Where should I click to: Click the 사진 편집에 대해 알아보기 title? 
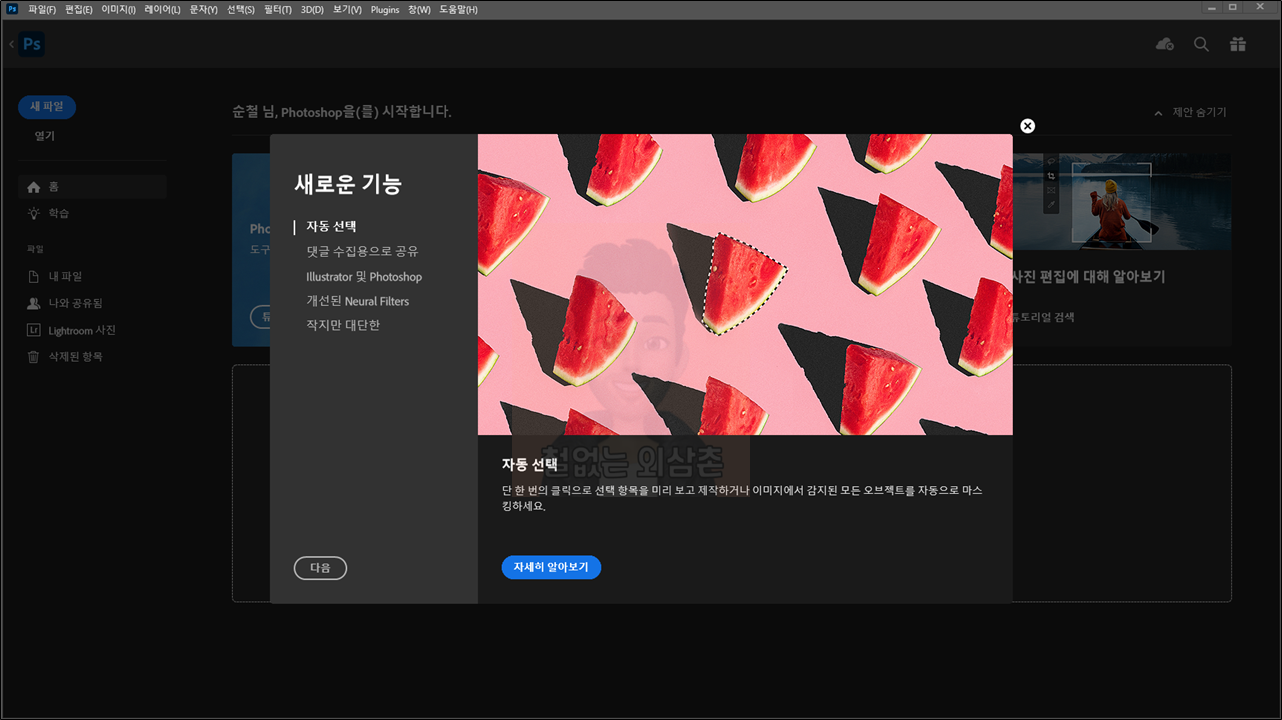[x=1089, y=277]
